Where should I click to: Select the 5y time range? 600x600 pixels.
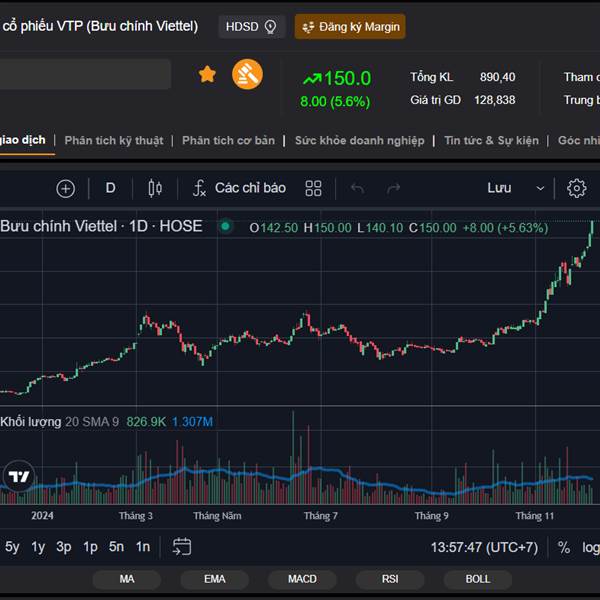12,547
